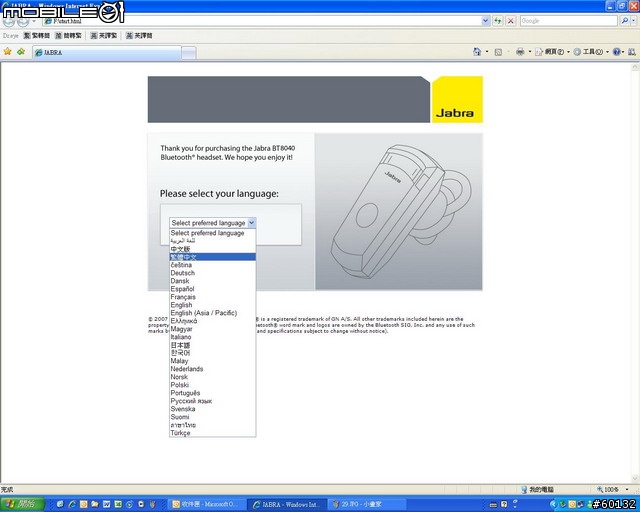The height and width of the screenshot is (512, 640).
Task: Click in the address bar field
Action: (262, 21)
